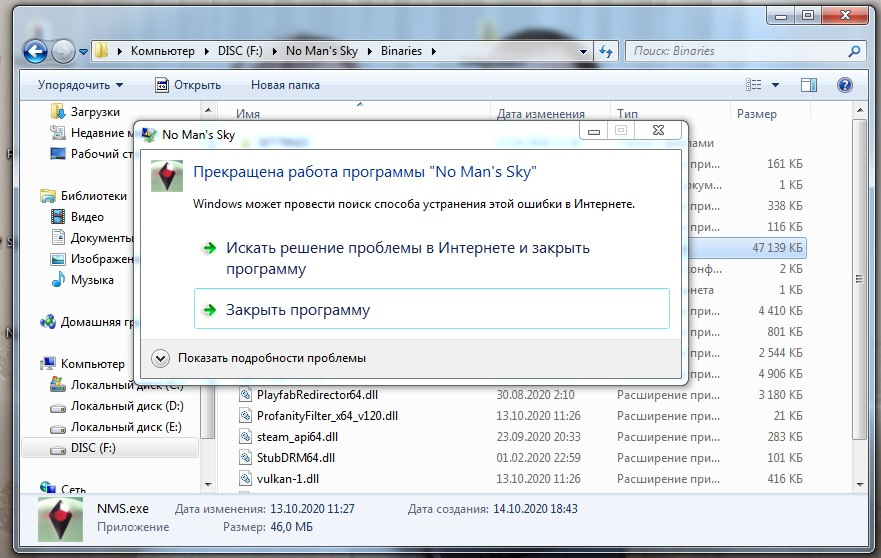Open Загрузки in the navigation pane
The image size is (881, 558).
[x=95, y=112]
